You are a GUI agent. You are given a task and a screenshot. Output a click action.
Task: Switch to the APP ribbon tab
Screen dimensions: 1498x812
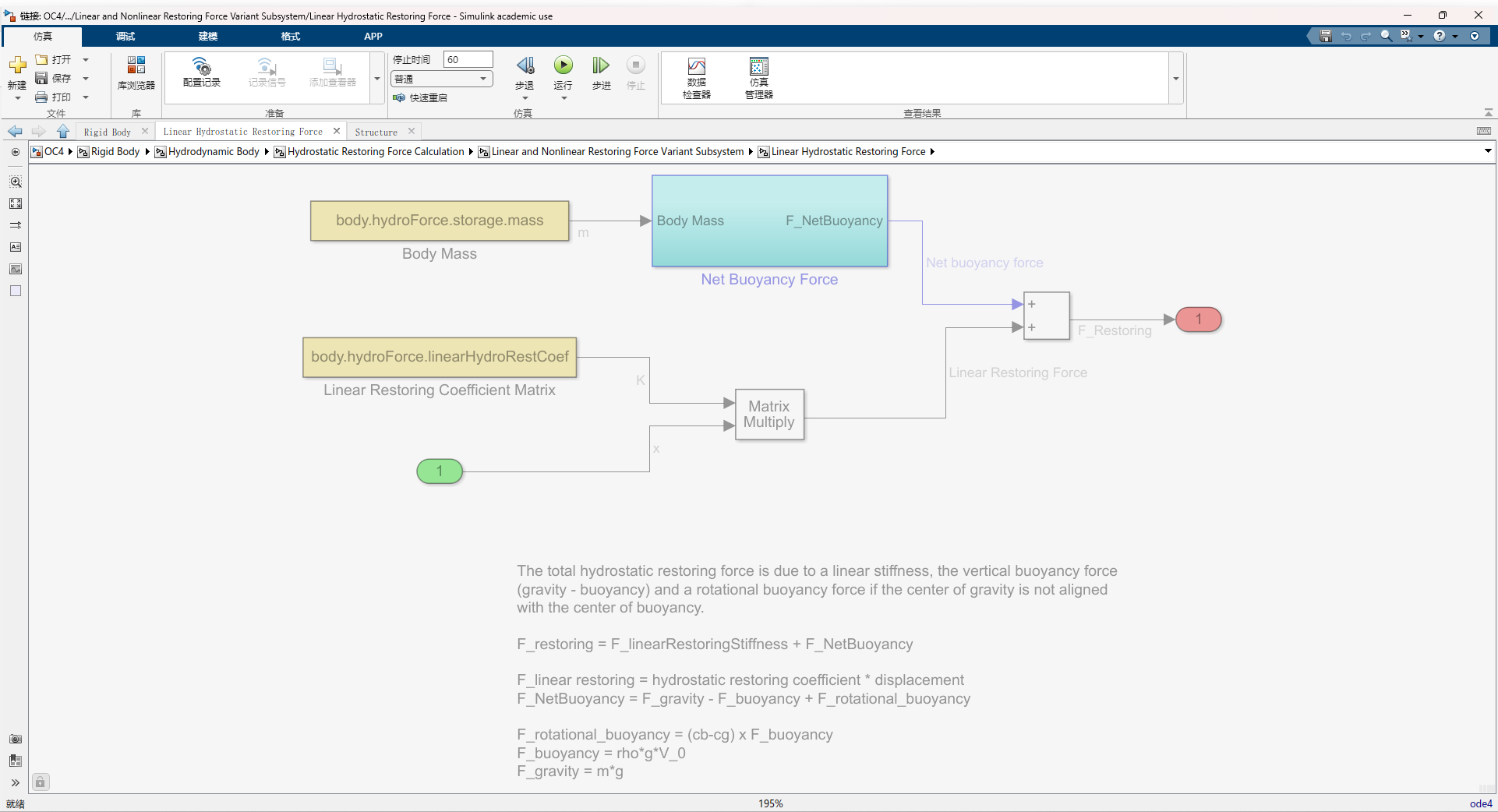(x=373, y=36)
